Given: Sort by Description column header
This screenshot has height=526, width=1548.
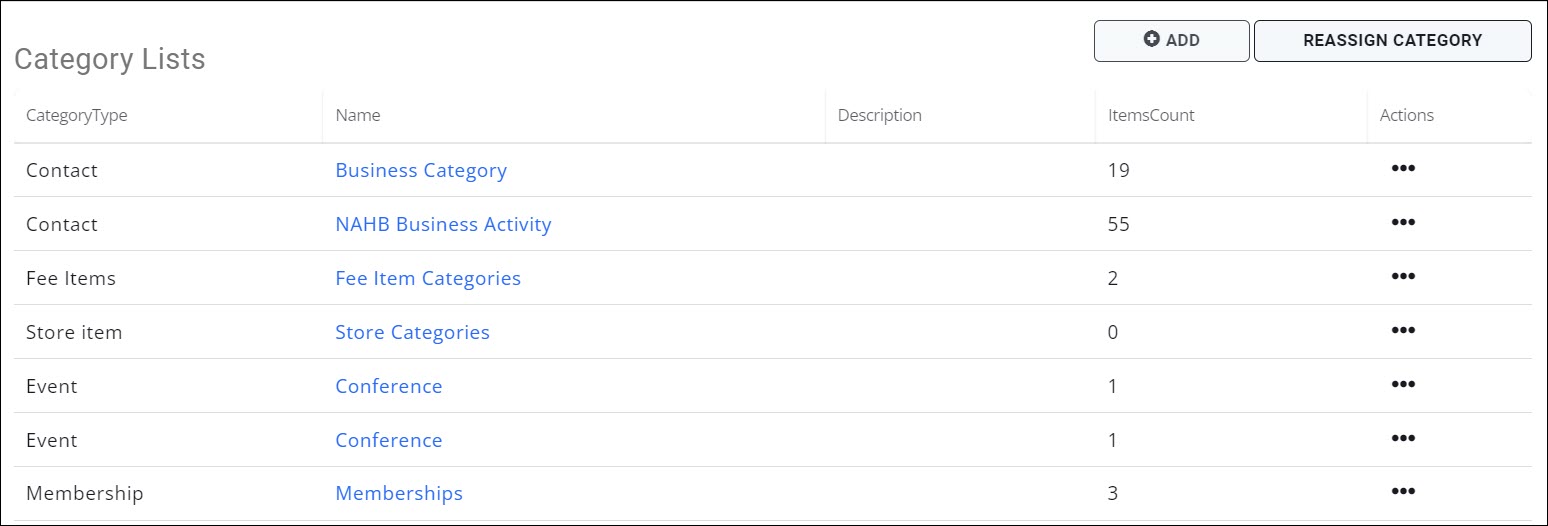Looking at the screenshot, I should point(880,115).
